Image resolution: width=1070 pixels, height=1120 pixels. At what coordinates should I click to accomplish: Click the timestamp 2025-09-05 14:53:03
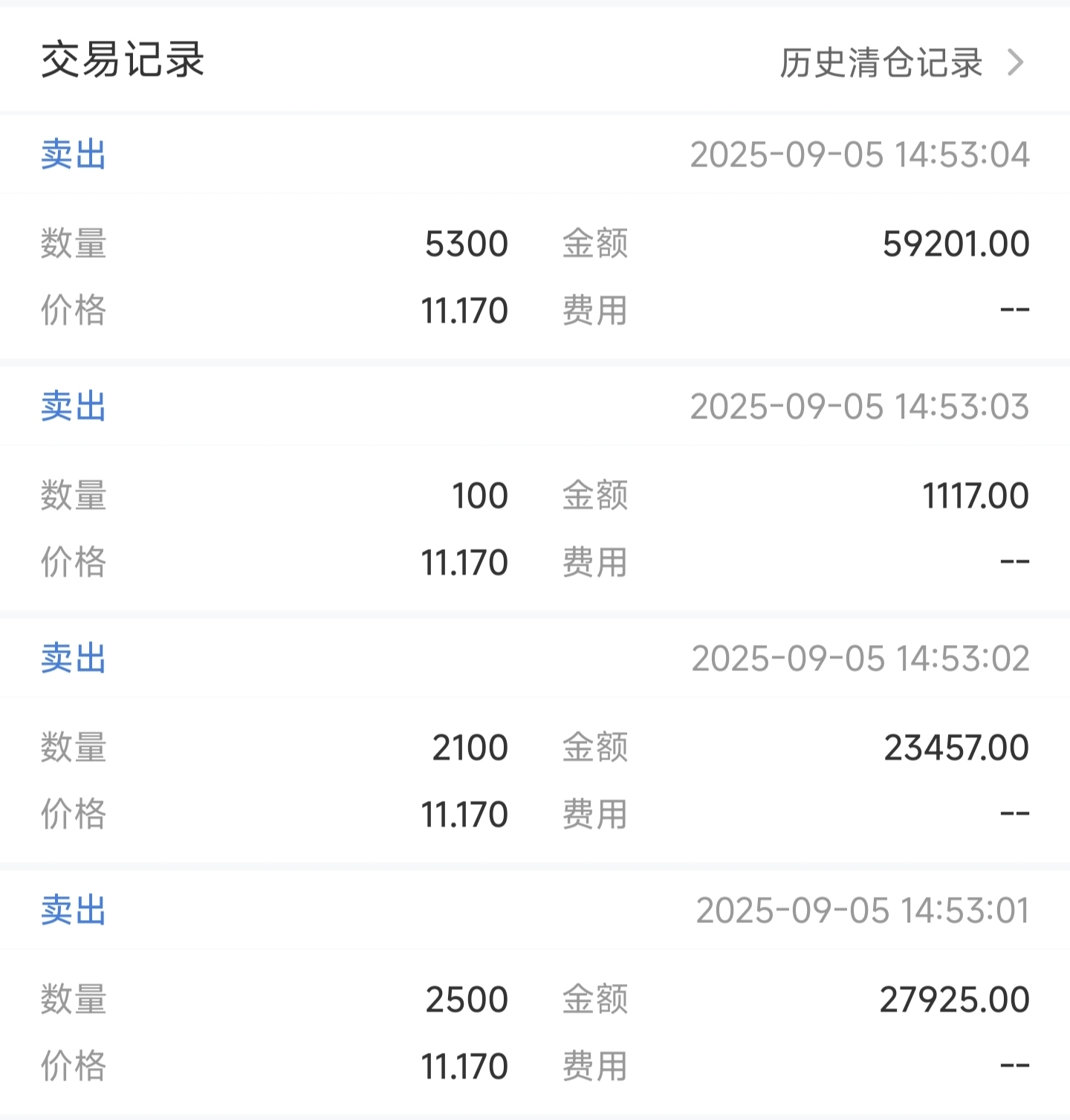click(860, 407)
